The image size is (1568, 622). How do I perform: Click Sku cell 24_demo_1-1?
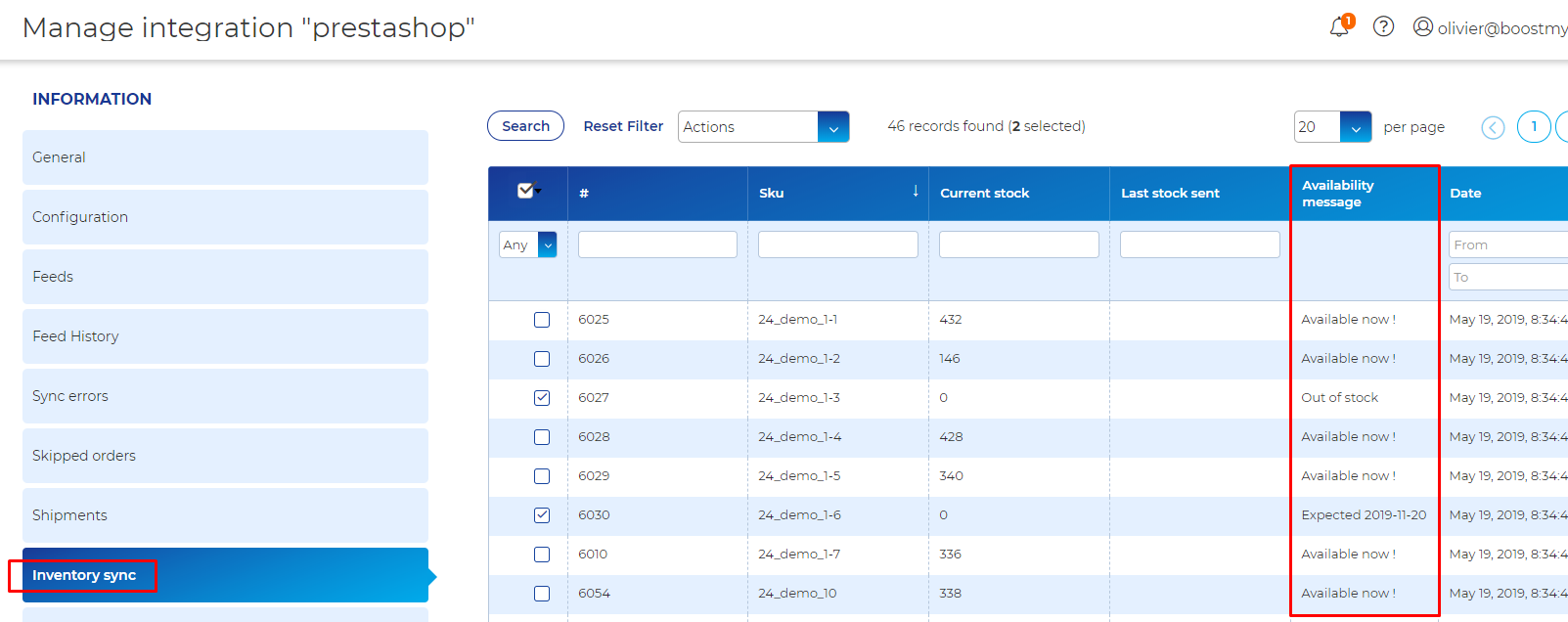pyautogui.click(x=797, y=320)
